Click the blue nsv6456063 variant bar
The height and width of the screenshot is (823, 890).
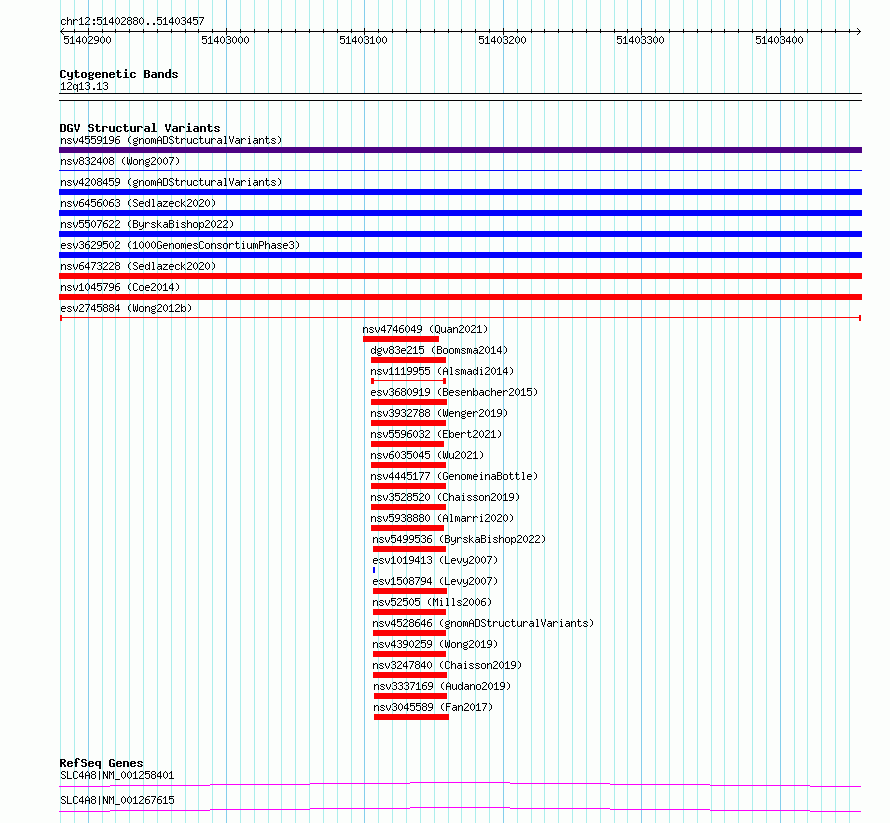pyautogui.click(x=460, y=213)
